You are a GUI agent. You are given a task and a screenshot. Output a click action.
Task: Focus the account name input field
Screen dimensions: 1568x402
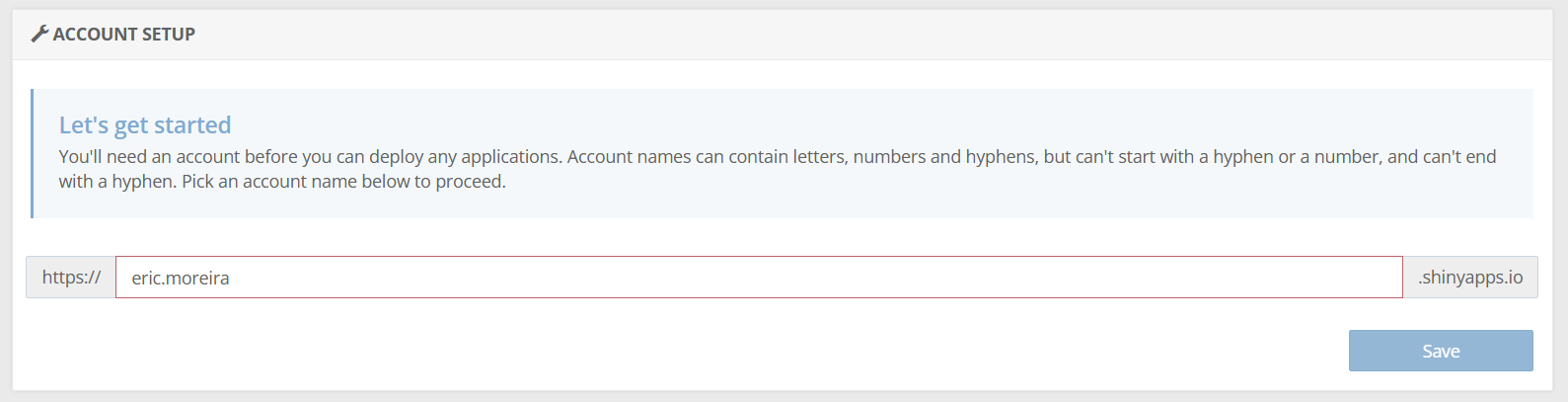(758, 278)
